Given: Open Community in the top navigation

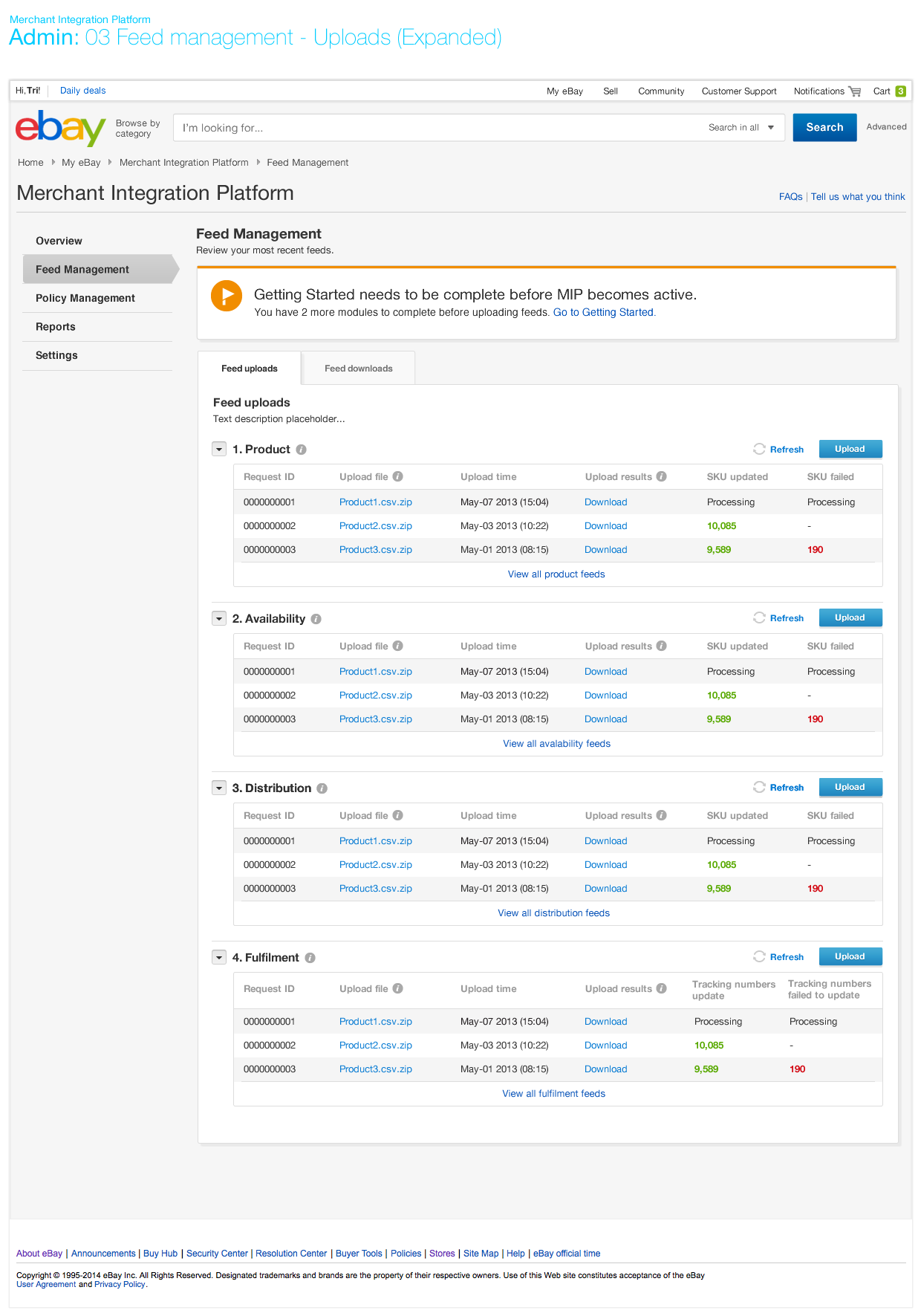Looking at the screenshot, I should coord(661,91).
